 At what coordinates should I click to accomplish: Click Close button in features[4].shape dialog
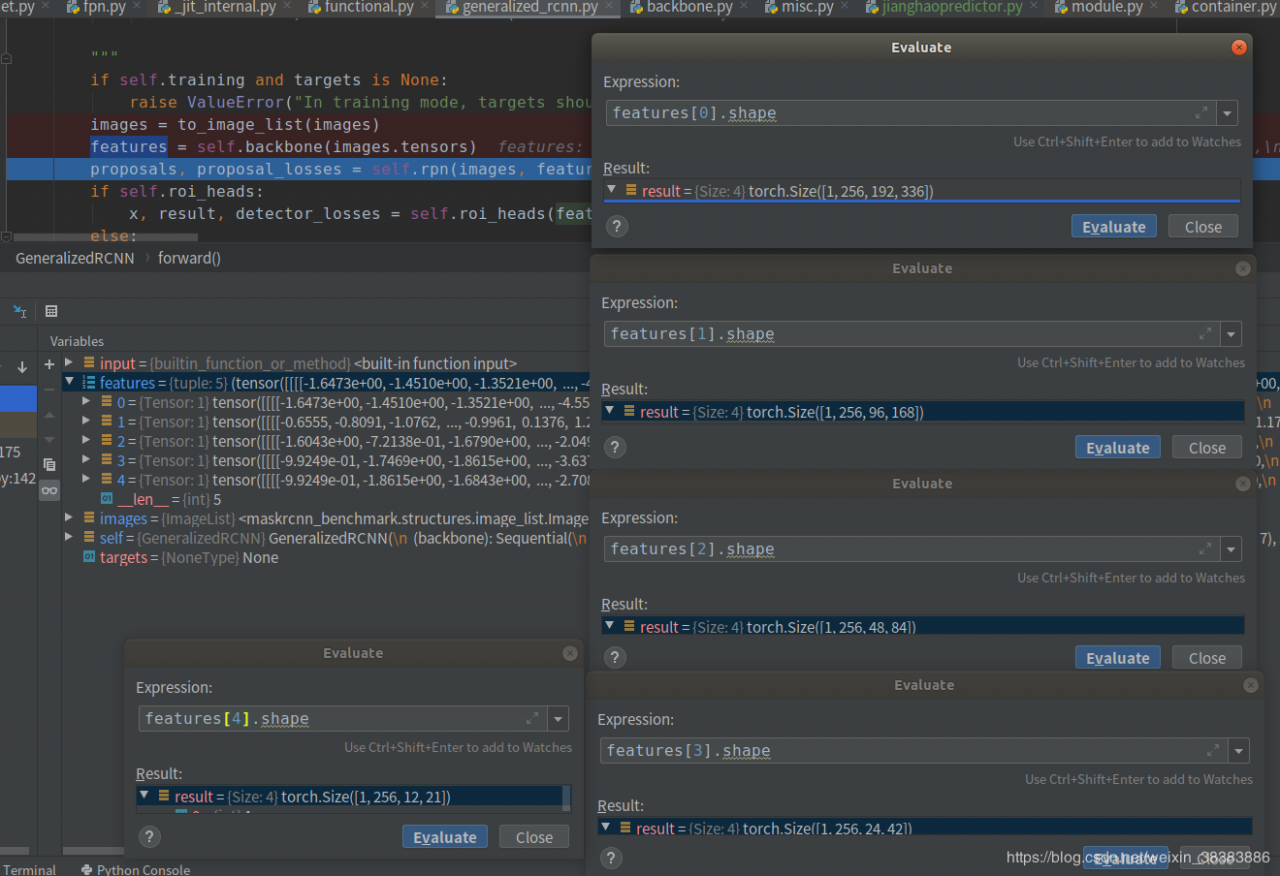coord(534,837)
